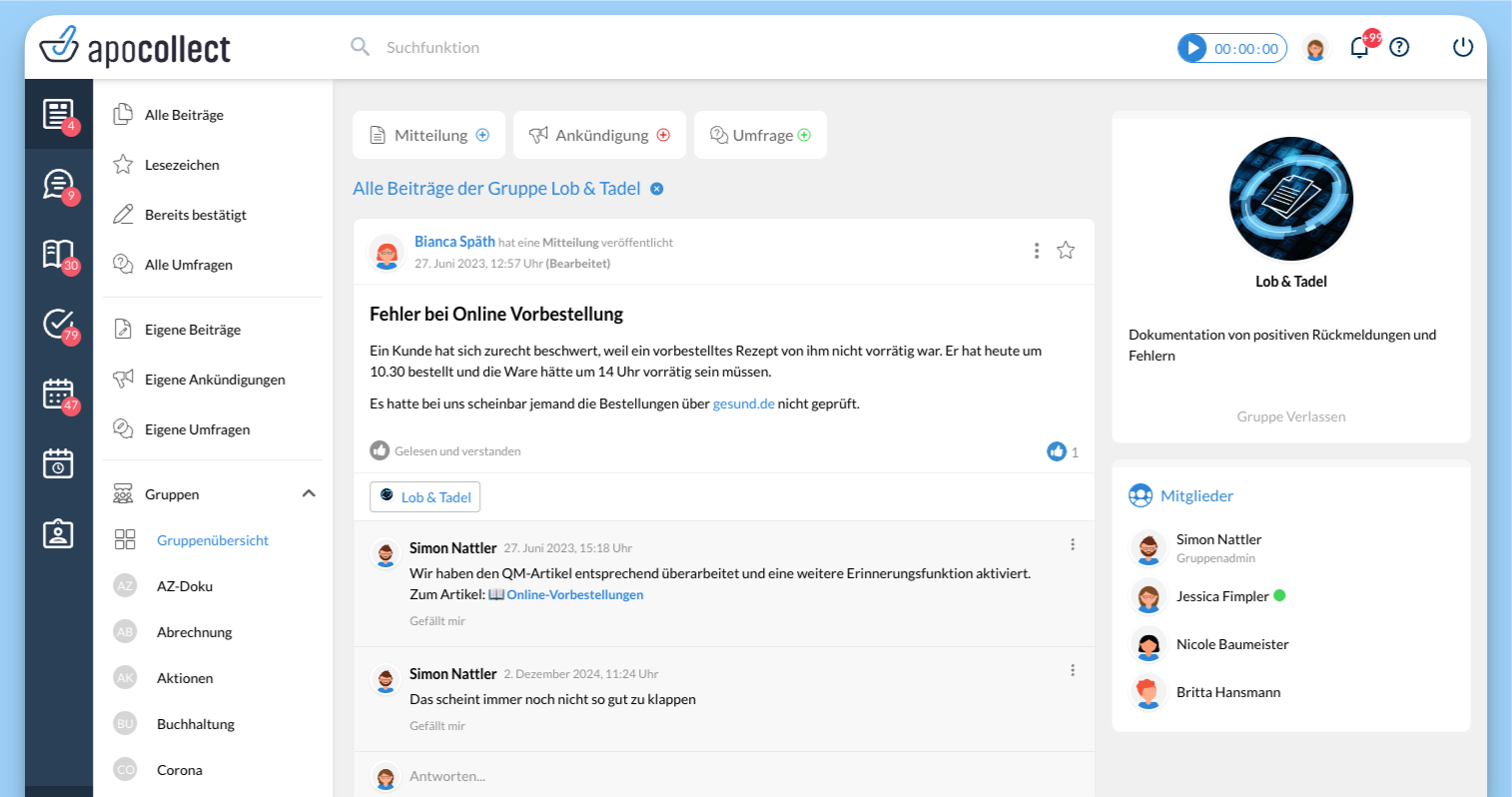Start the timer play button

[x=1192, y=48]
